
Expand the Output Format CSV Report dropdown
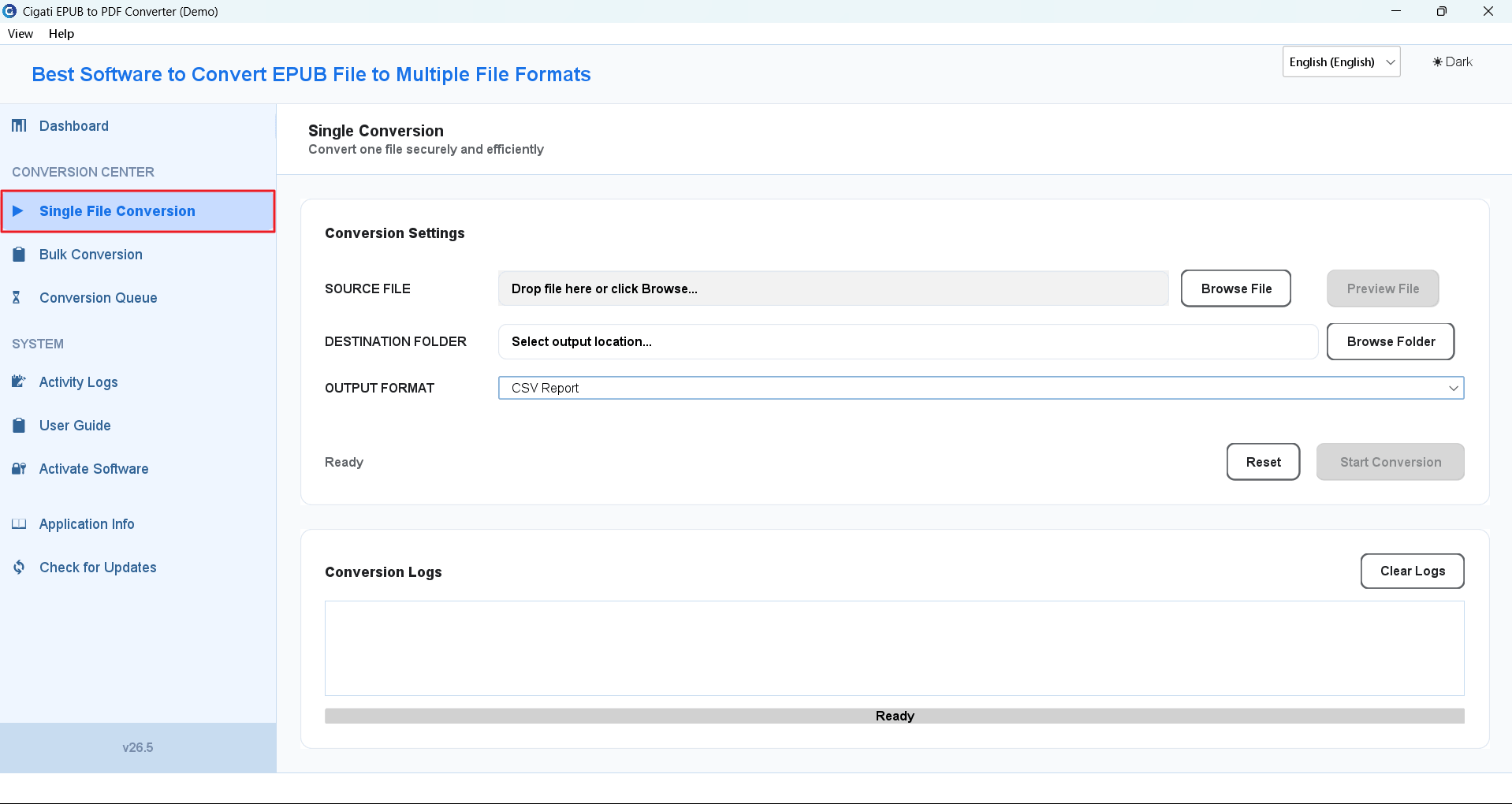pyautogui.click(x=981, y=388)
